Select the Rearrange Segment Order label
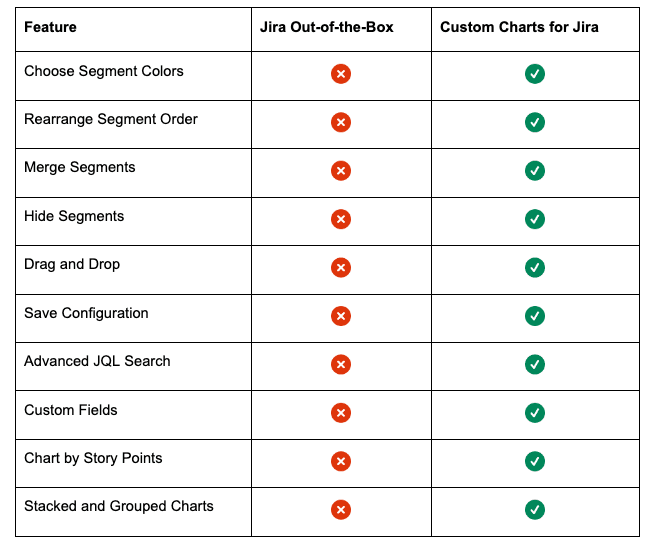Viewport: 653px width, 546px height. coord(111,119)
